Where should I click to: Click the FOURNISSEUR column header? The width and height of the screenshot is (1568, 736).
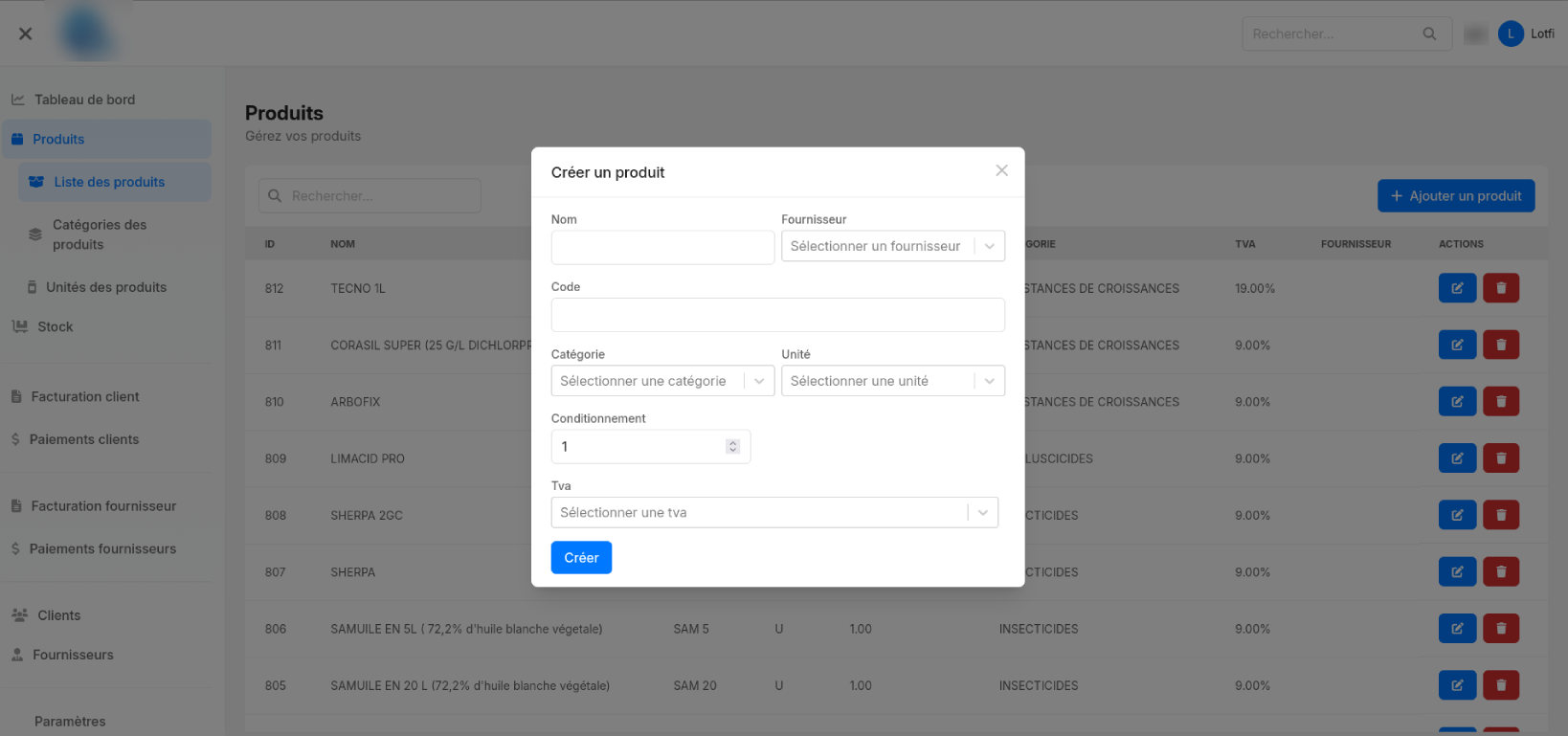pos(1355,244)
